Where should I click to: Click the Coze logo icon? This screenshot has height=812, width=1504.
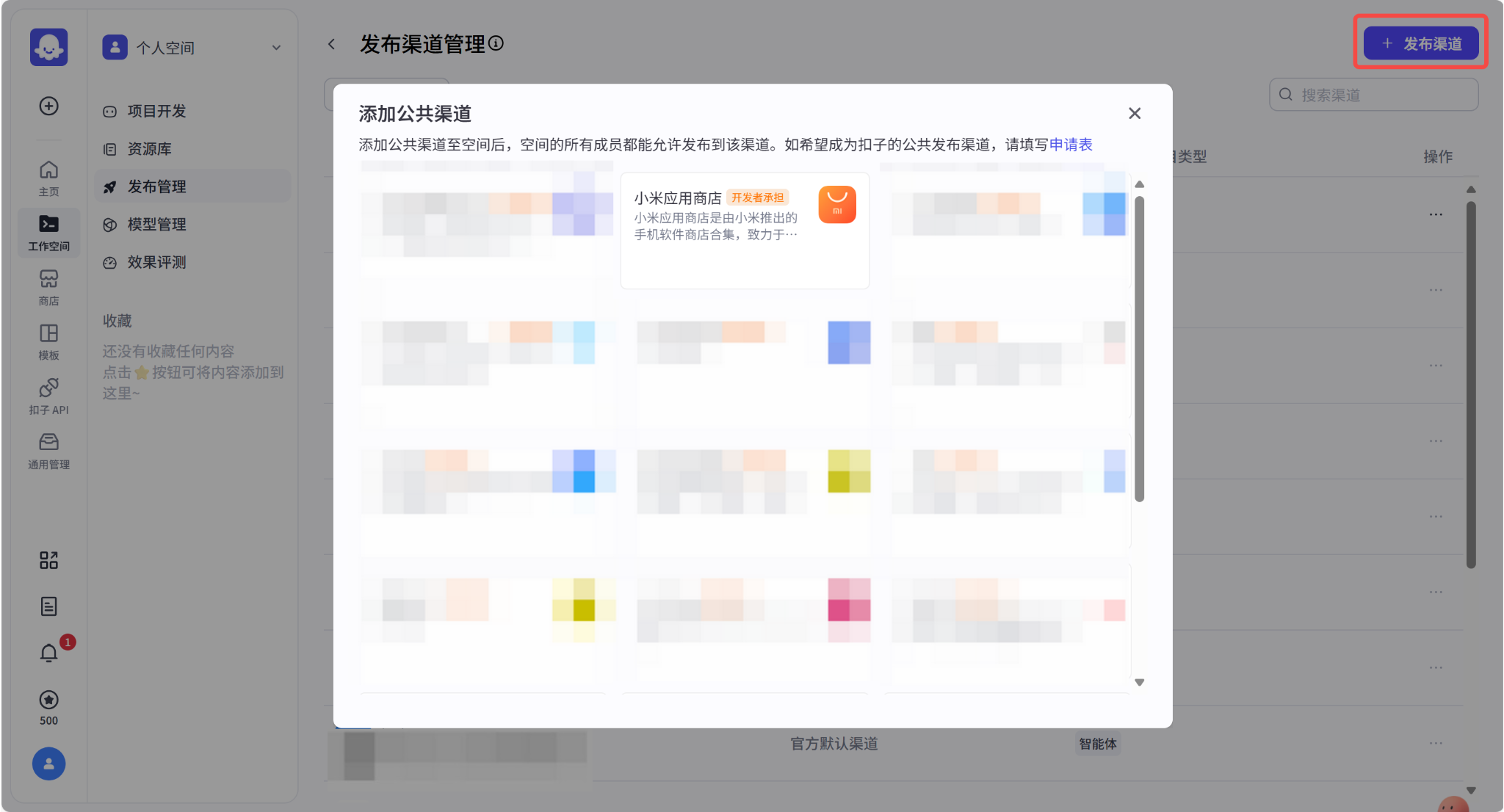[48, 47]
